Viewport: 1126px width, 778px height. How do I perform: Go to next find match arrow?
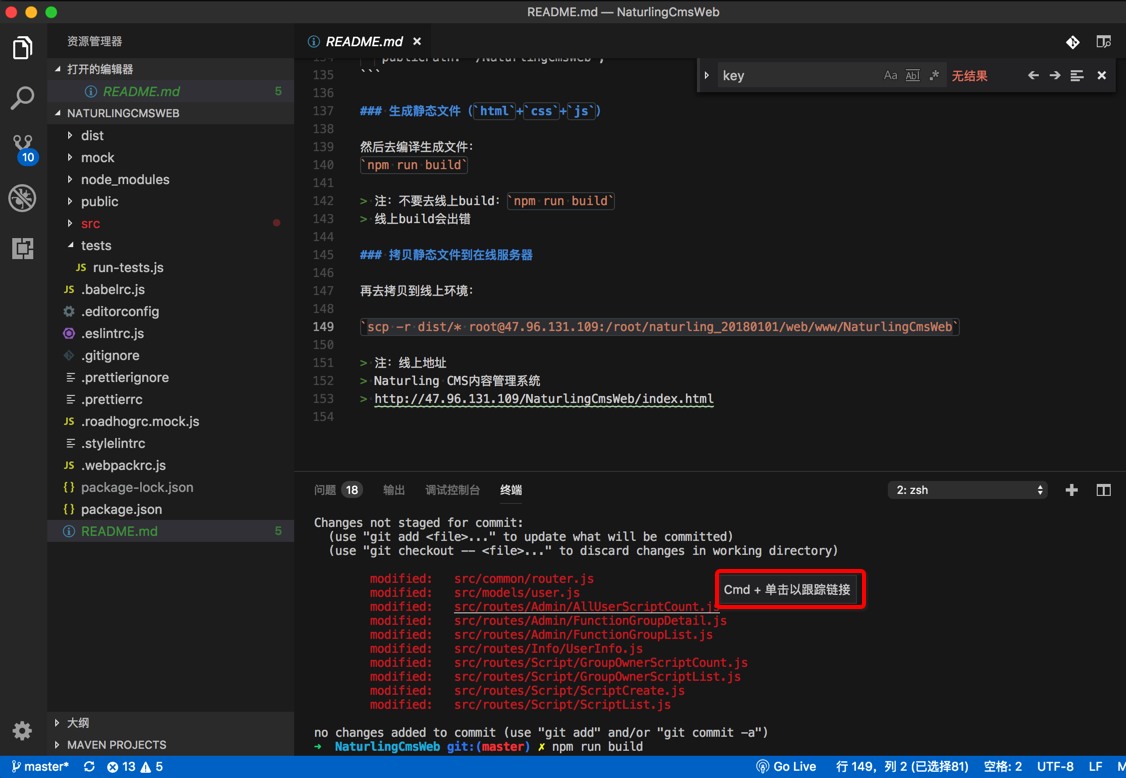pos(1055,75)
